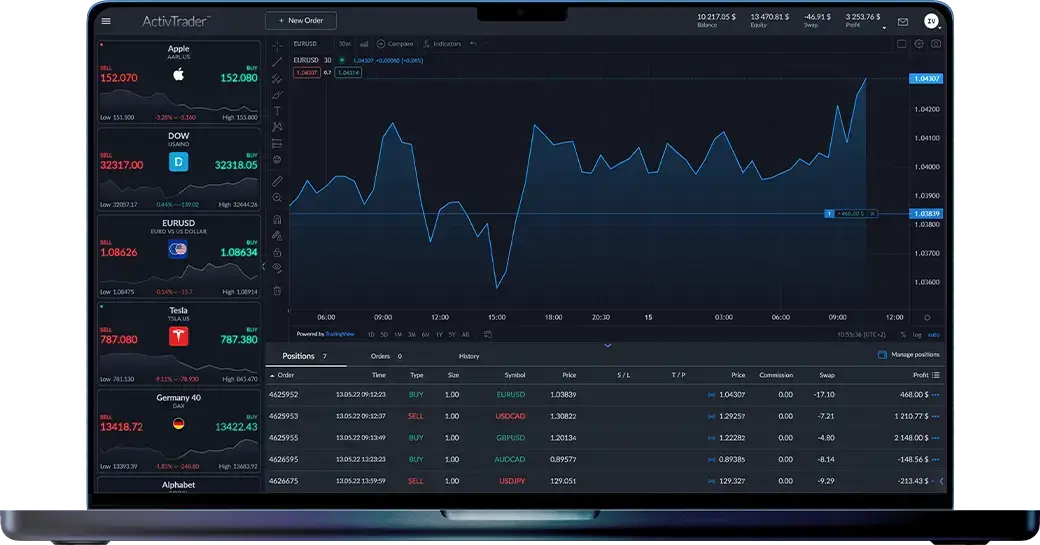
Task: Select the pitchfork/Fibonacci drawing tool
Action: tap(277, 78)
